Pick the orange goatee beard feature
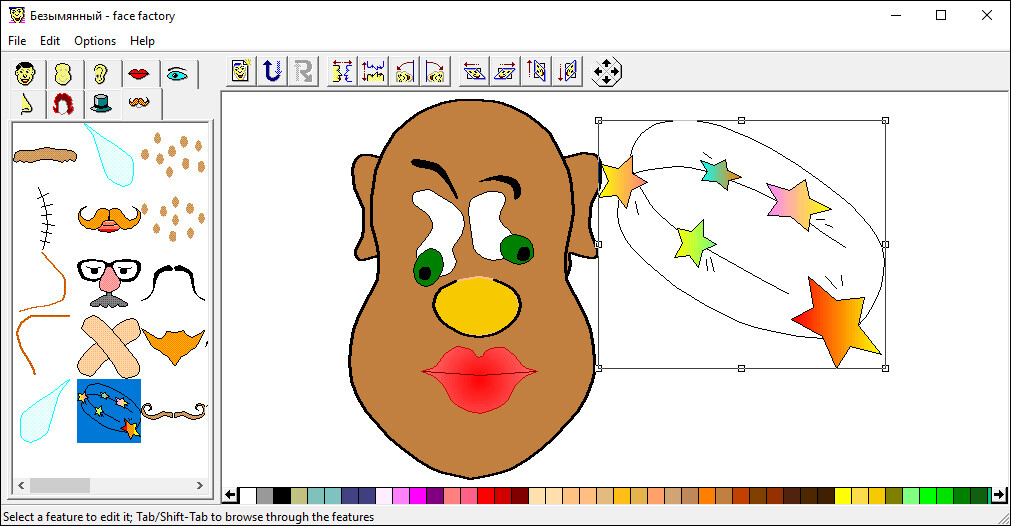Viewport: 1011px width, 526px height. coord(173,346)
